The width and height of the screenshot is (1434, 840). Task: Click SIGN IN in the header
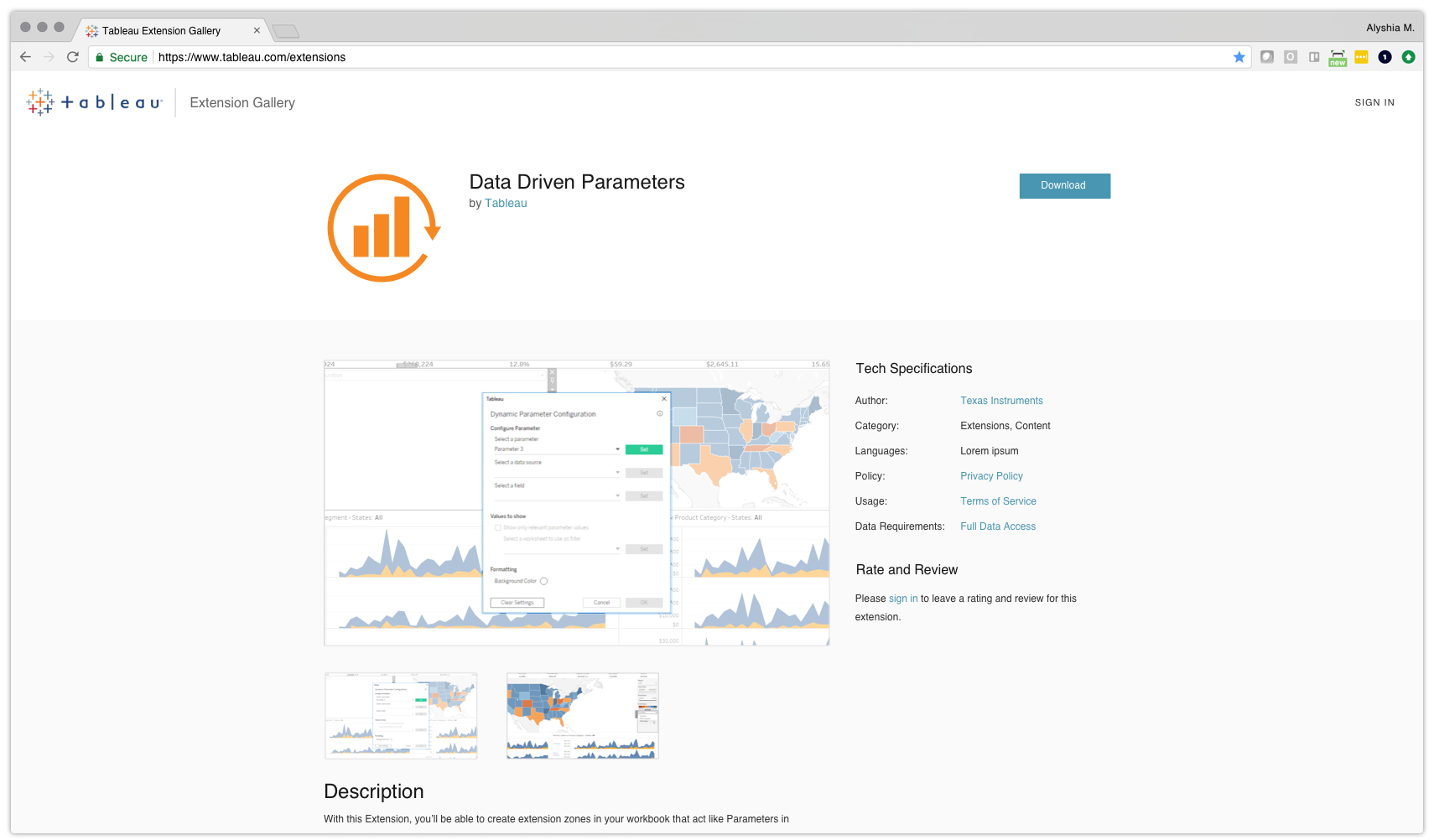coord(1374,102)
